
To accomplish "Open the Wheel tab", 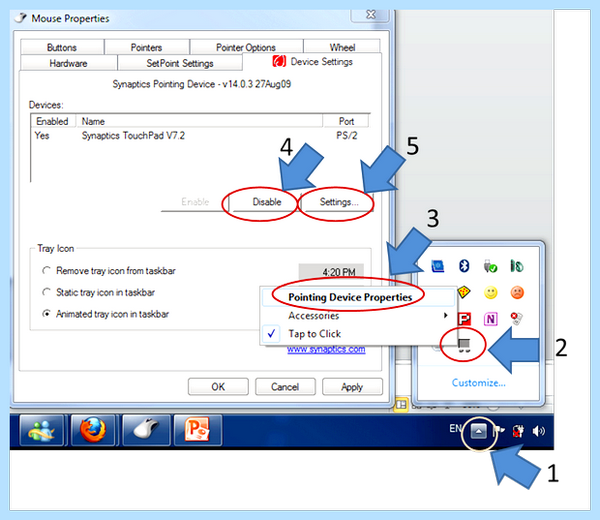I will click(342, 47).
